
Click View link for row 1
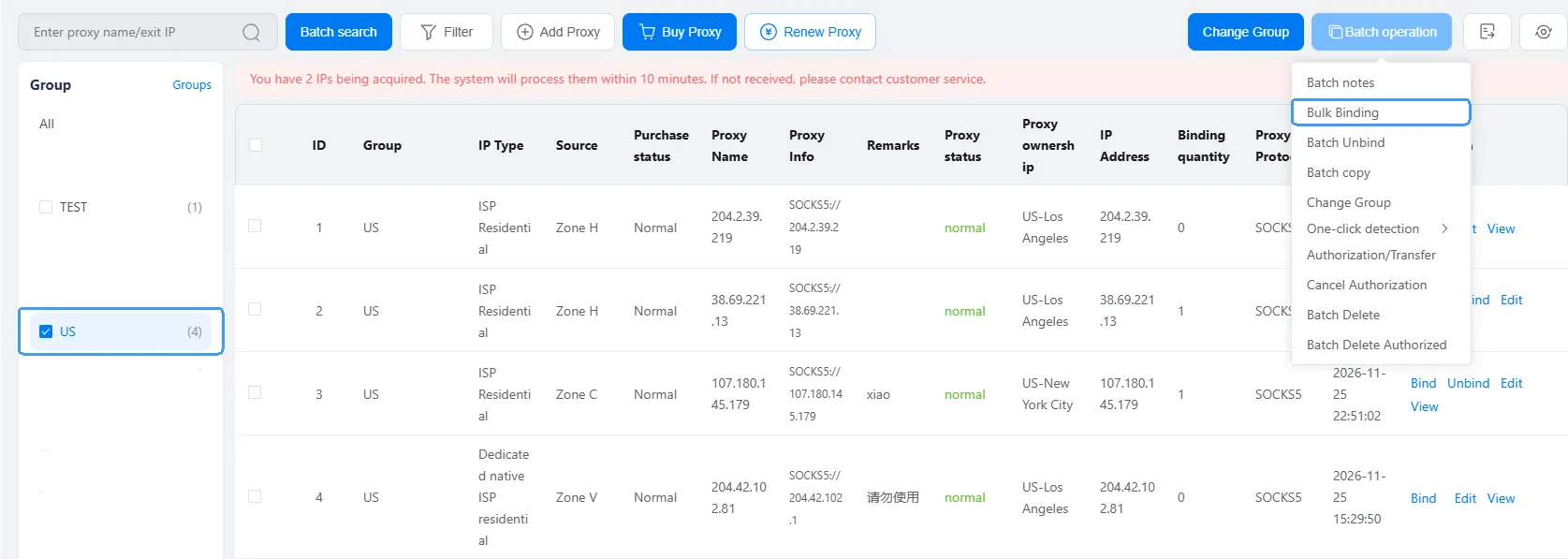[1501, 228]
